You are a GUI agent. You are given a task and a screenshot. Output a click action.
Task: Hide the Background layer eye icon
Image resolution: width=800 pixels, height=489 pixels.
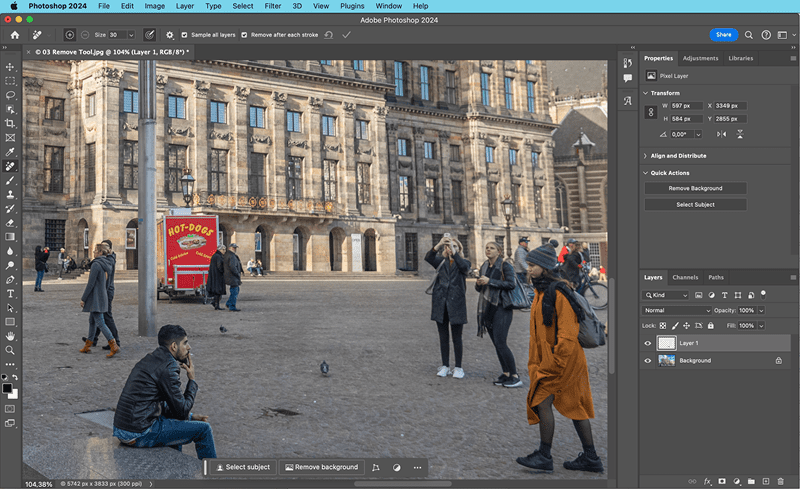[x=648, y=361]
